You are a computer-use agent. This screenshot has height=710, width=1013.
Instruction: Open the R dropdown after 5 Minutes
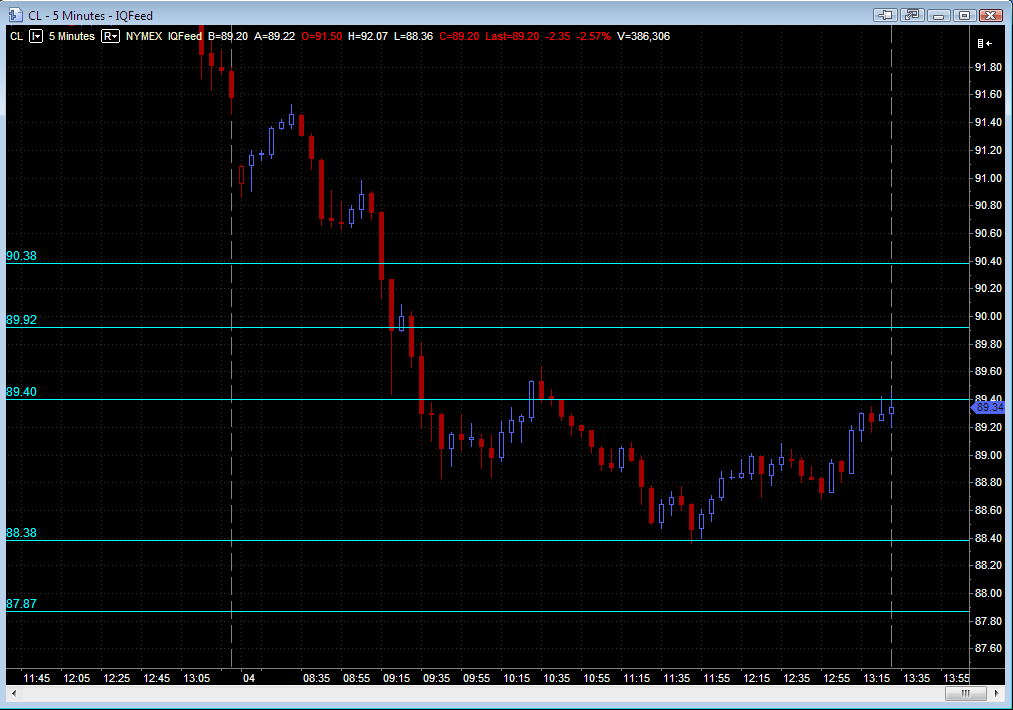[x=110, y=36]
